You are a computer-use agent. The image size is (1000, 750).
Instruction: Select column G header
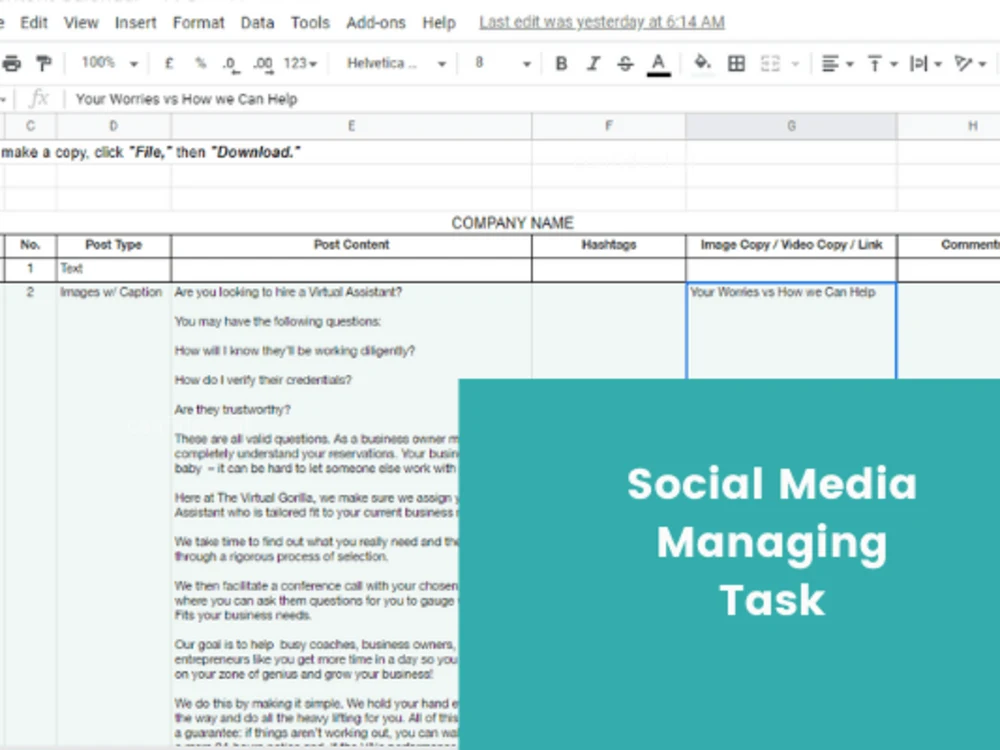click(791, 126)
